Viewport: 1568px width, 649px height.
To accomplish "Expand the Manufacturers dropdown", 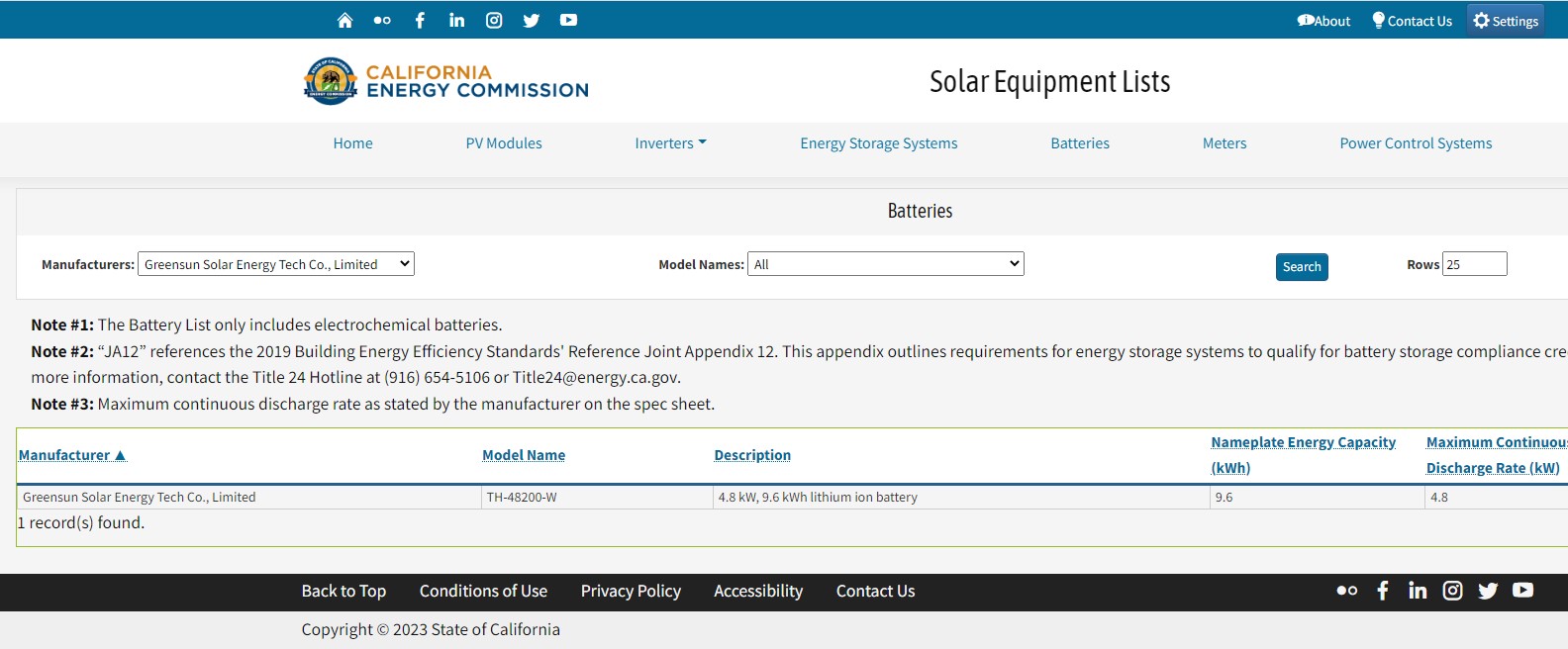I will 275,264.
